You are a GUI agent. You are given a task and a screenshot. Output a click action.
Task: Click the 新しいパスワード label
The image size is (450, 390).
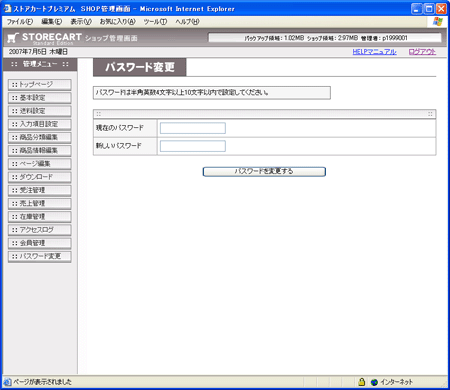(x=119, y=146)
